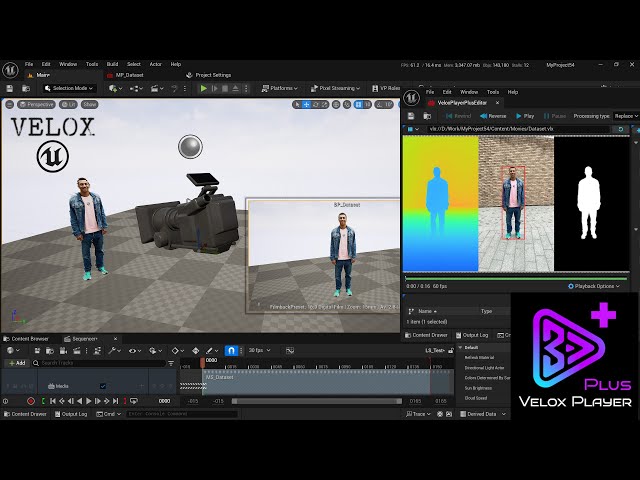Click the Stop simulation square button
Screen dimensions: 640x480
(225, 88)
